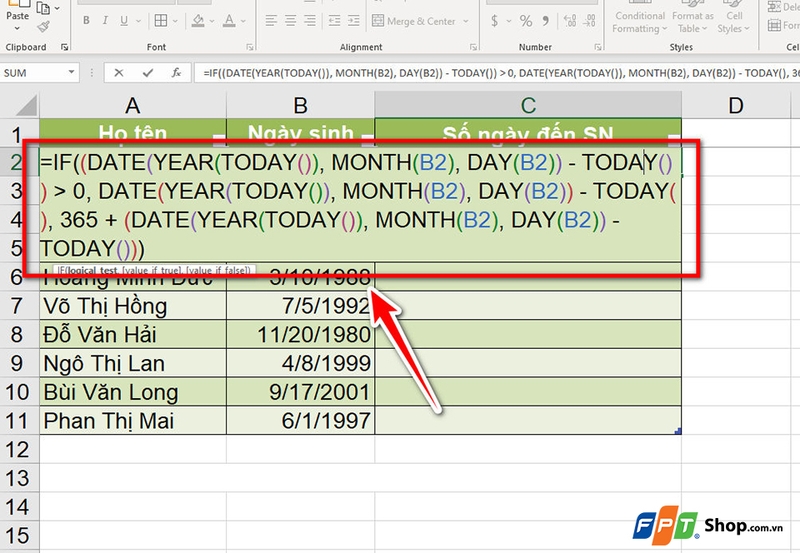Open the Borders dropdown arrow
Screen dimensions: 800x553
coord(175,21)
